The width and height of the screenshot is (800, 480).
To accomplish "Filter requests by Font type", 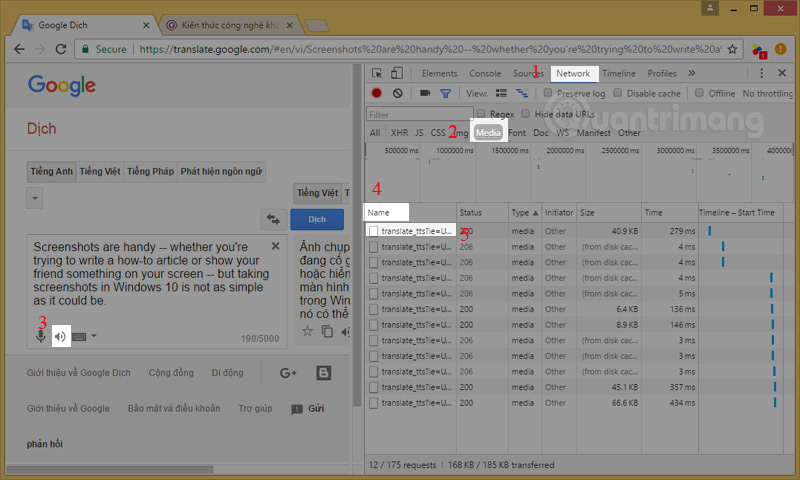I will pos(516,133).
